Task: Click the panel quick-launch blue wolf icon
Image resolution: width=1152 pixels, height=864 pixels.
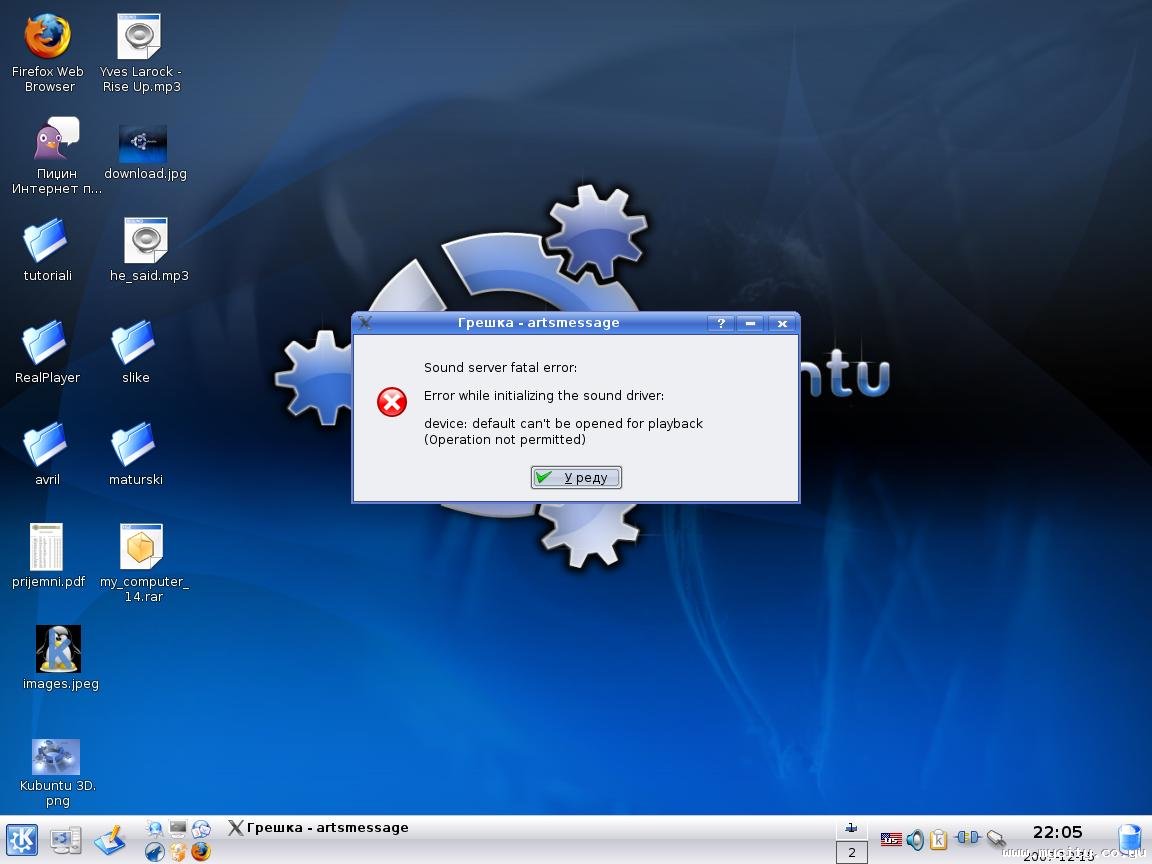Action: pos(155,852)
